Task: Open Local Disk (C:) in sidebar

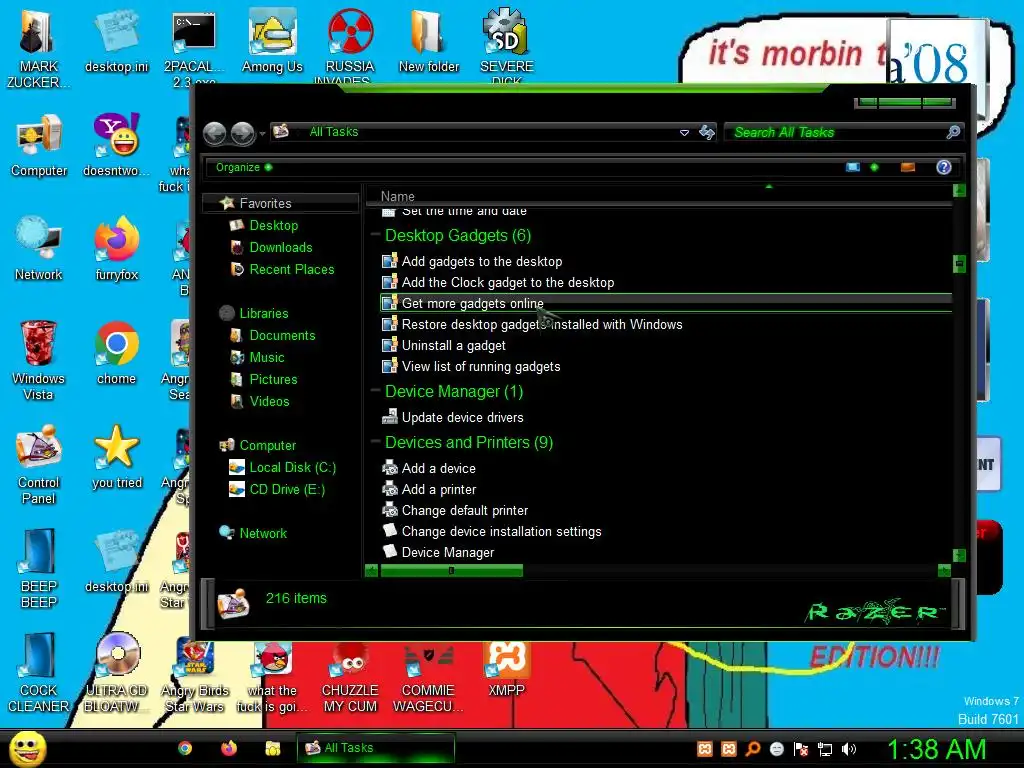Action: coord(293,468)
